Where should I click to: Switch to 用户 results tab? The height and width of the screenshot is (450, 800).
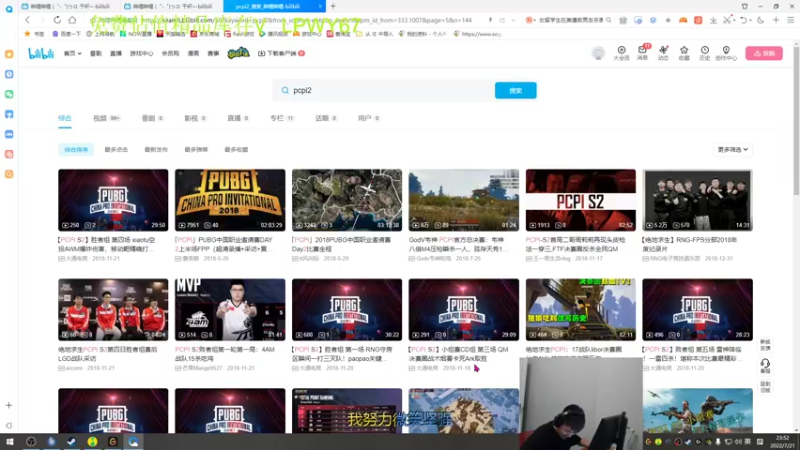tap(368, 118)
